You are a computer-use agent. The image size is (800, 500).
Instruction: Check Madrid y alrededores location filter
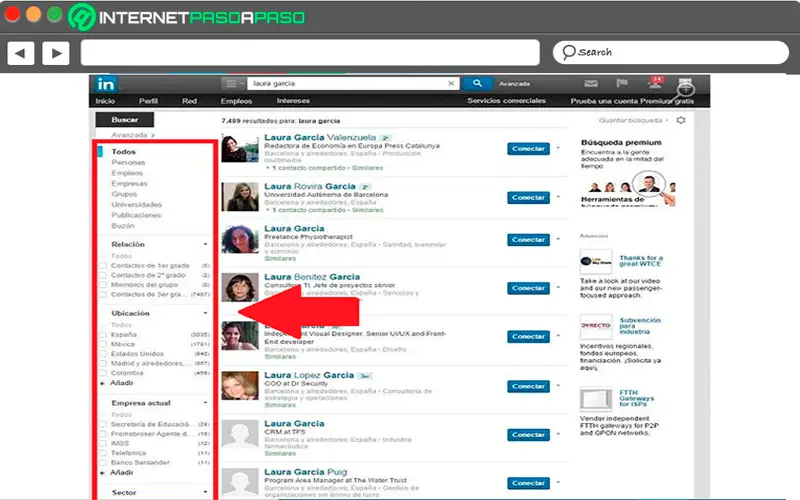[104, 363]
